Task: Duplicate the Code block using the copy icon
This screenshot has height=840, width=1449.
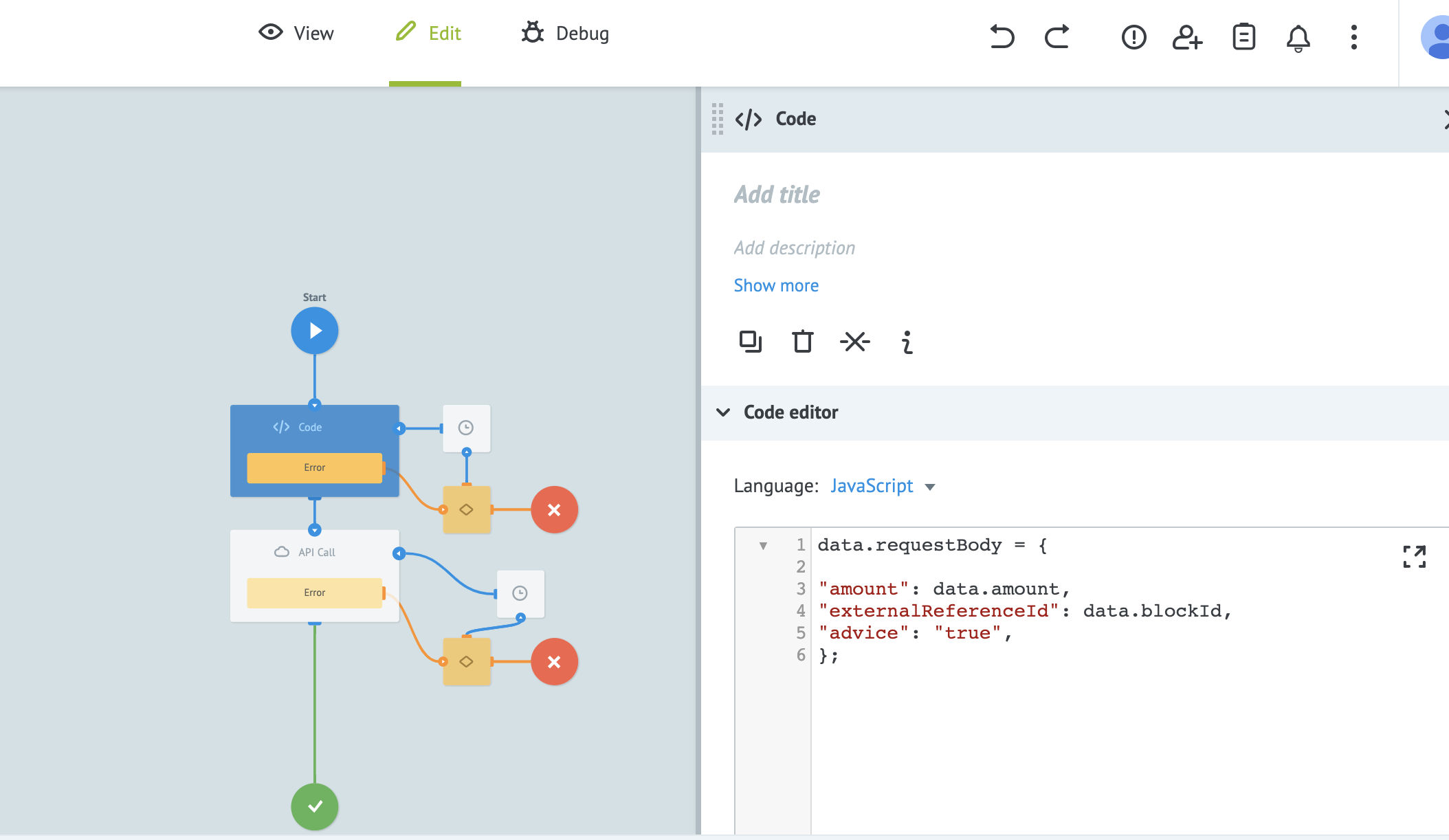Action: pos(751,342)
